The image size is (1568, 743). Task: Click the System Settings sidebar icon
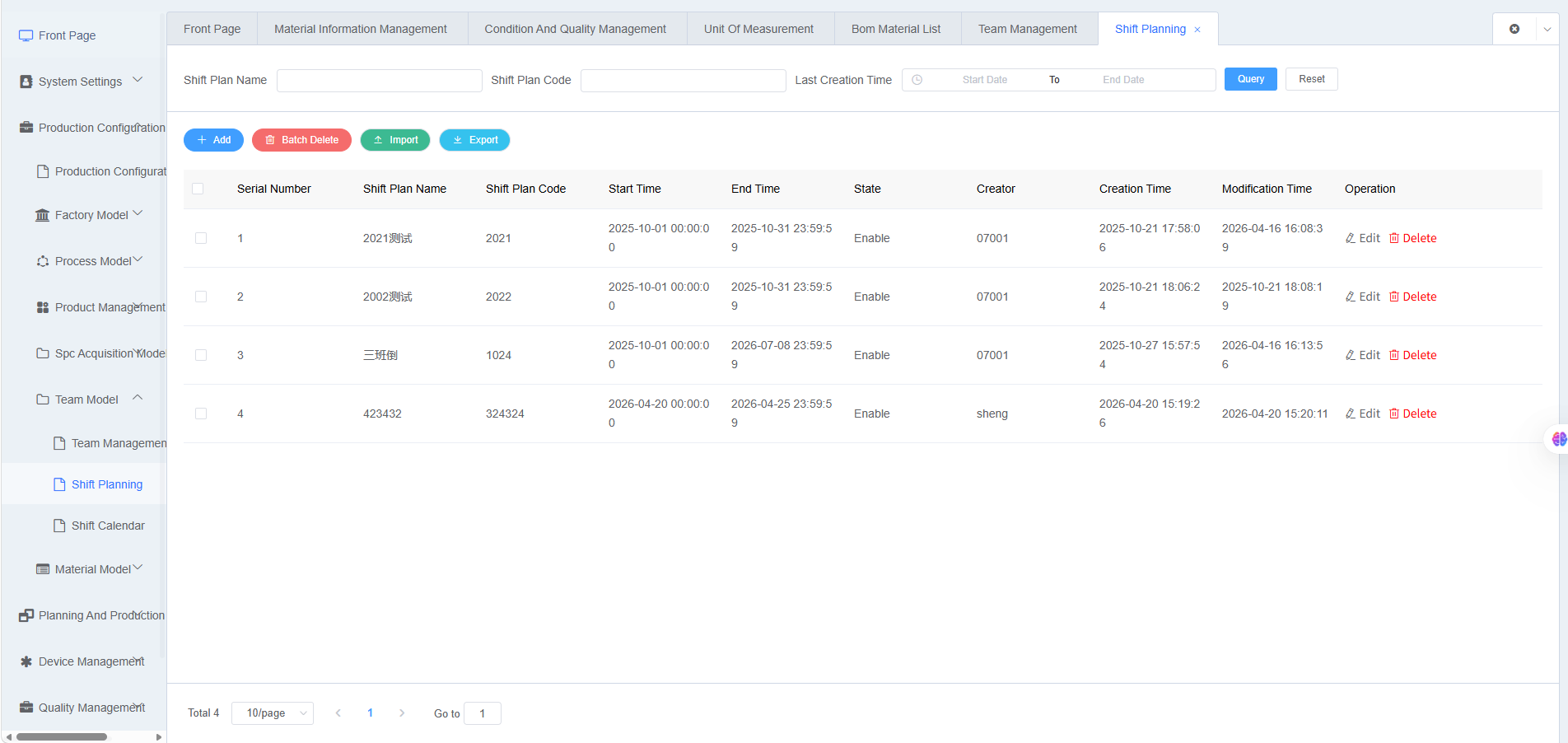(x=26, y=82)
